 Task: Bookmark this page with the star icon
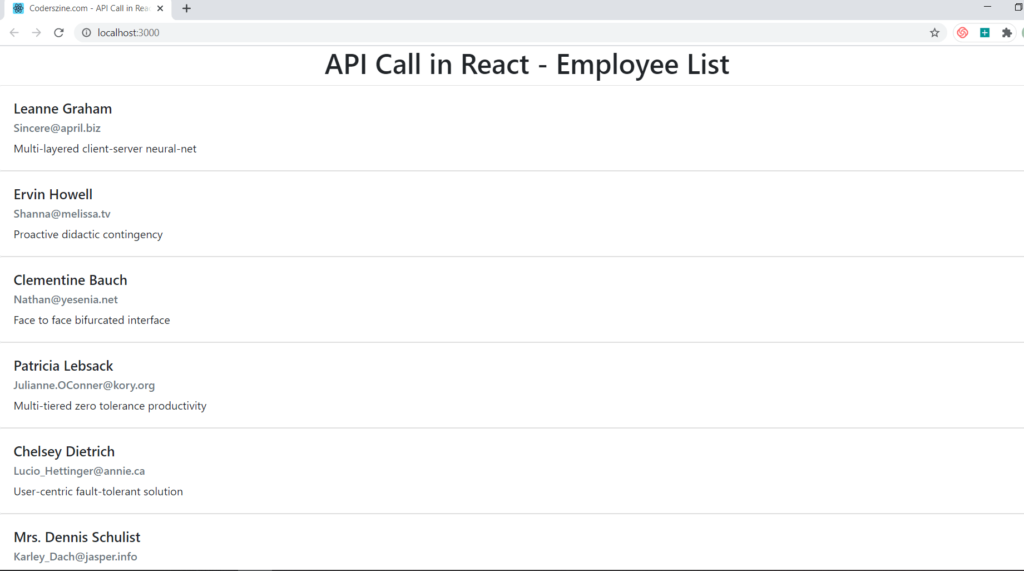click(x=935, y=33)
